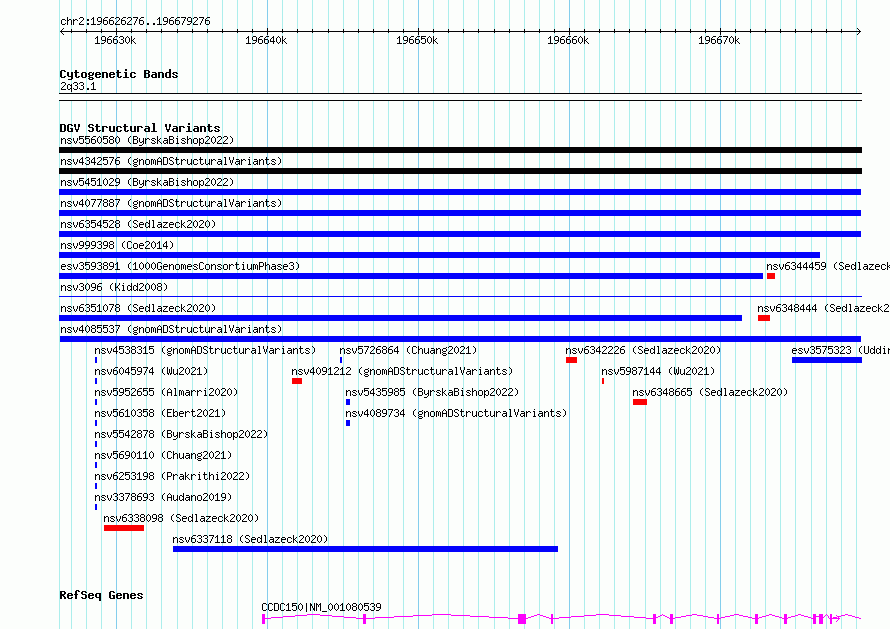The image size is (890, 629).
Task: Click the DGV Structural Variants track heading
Action: click(140, 128)
